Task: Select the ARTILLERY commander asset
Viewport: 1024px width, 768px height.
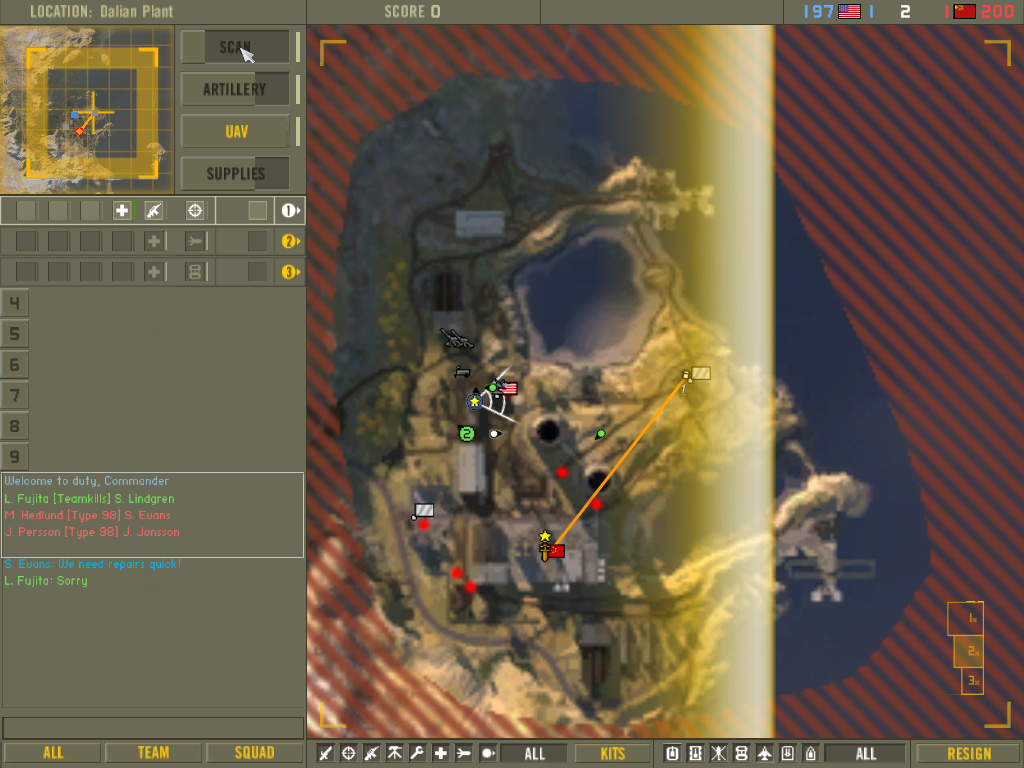Action: pyautogui.click(x=235, y=89)
